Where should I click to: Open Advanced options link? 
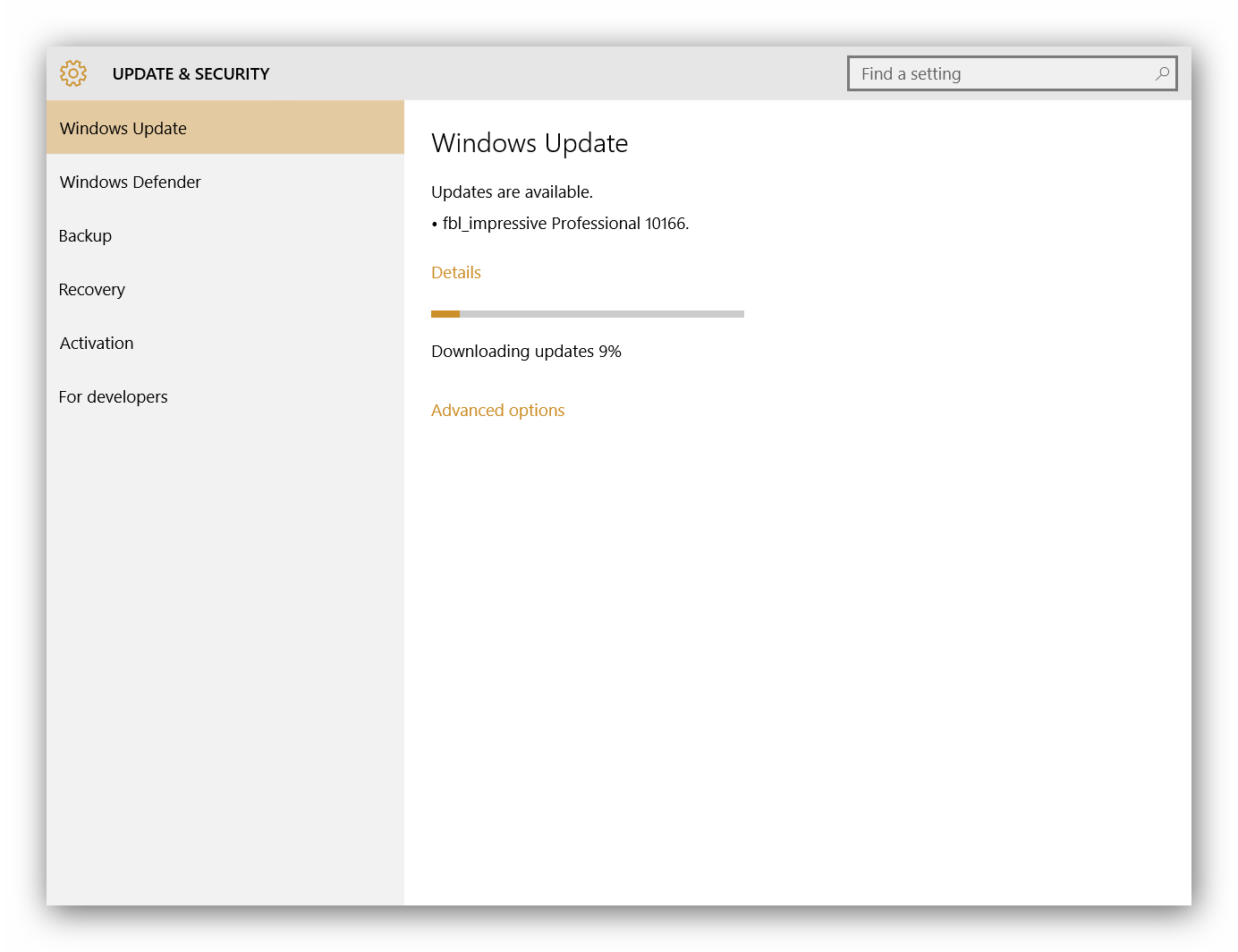pos(498,410)
